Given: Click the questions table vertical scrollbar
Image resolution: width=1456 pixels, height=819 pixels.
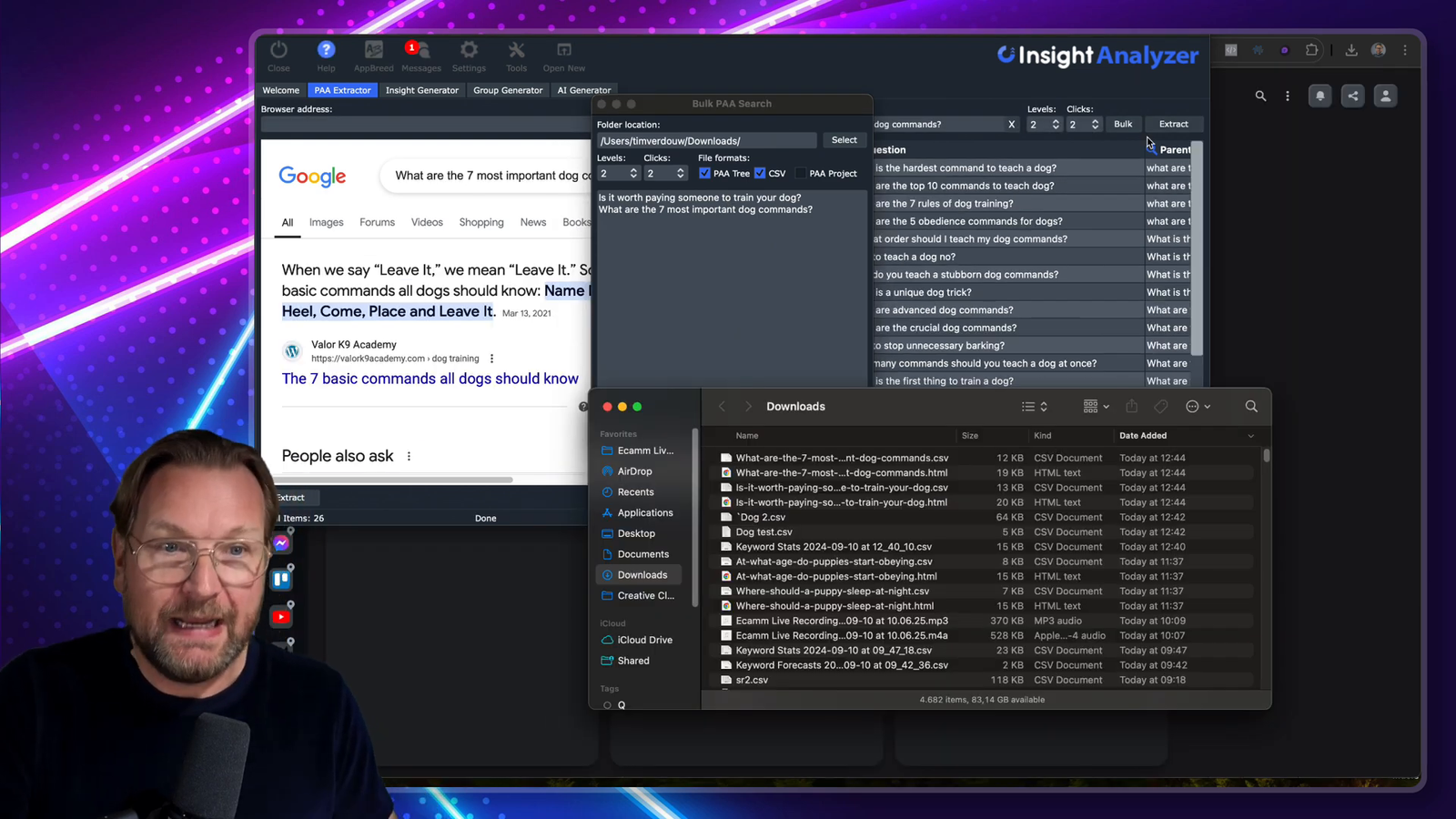Looking at the screenshot, I should [x=1198, y=248].
